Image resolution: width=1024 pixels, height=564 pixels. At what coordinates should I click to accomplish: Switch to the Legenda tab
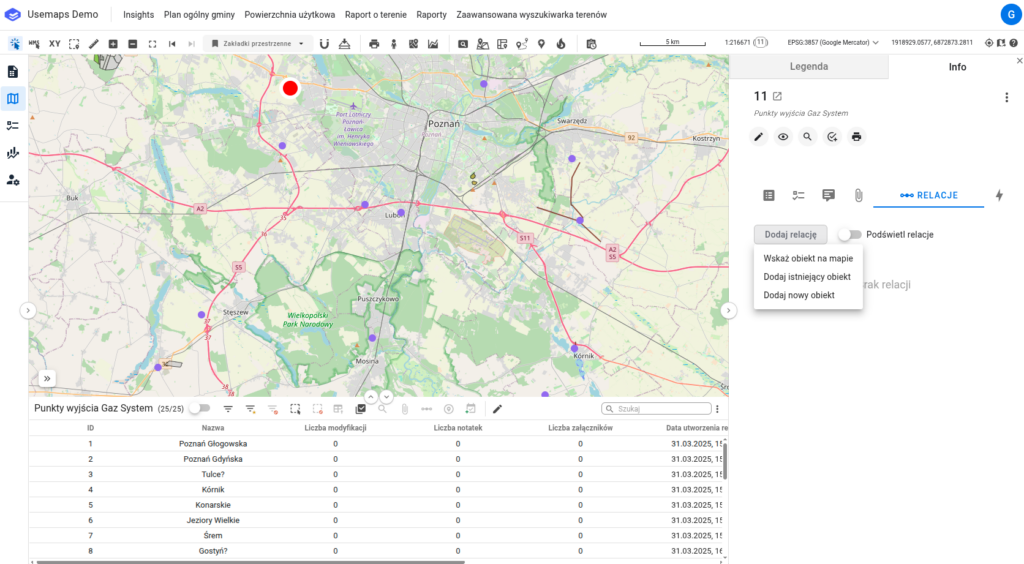[808, 67]
